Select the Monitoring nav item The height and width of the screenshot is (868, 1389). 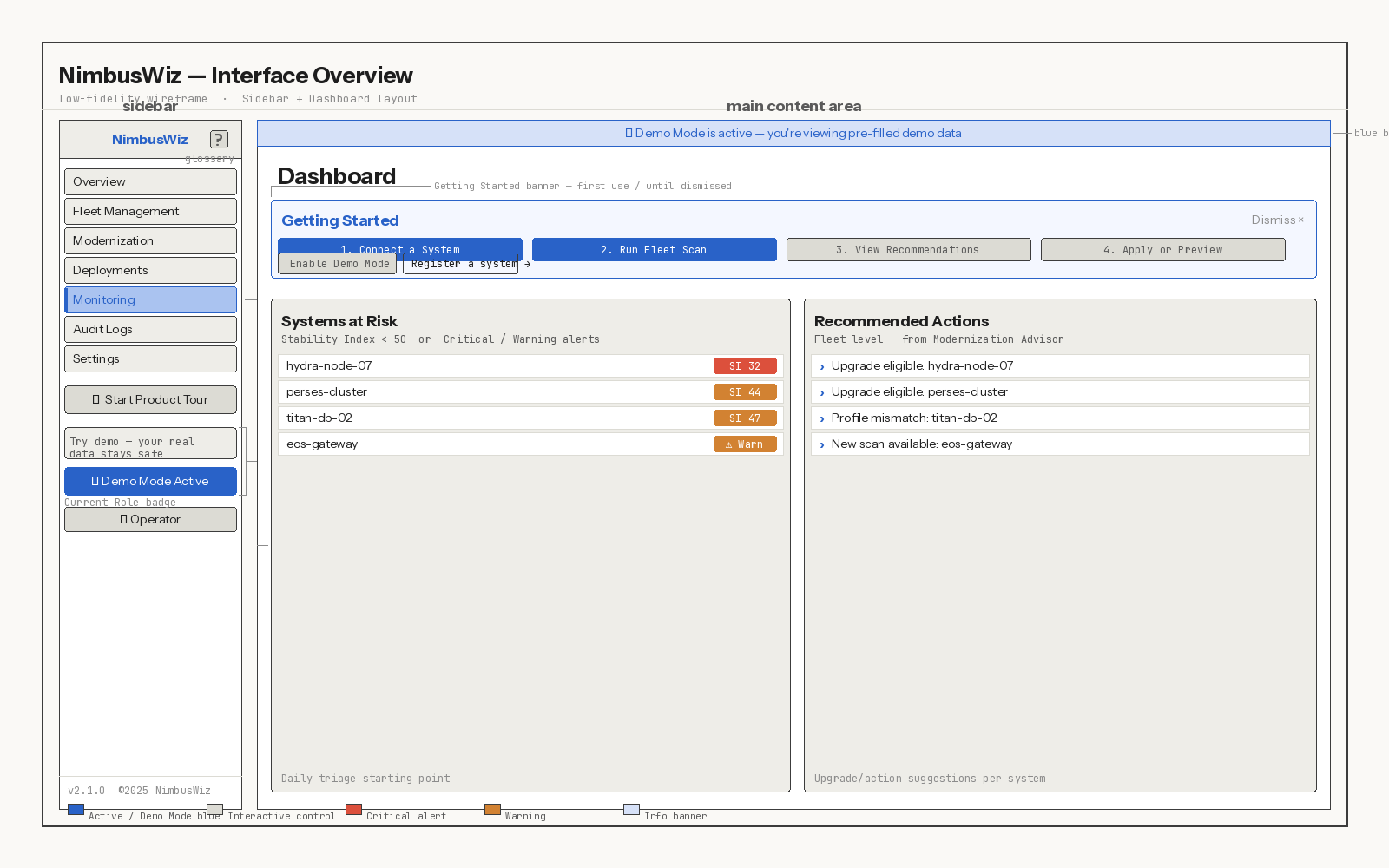pyautogui.click(x=150, y=299)
